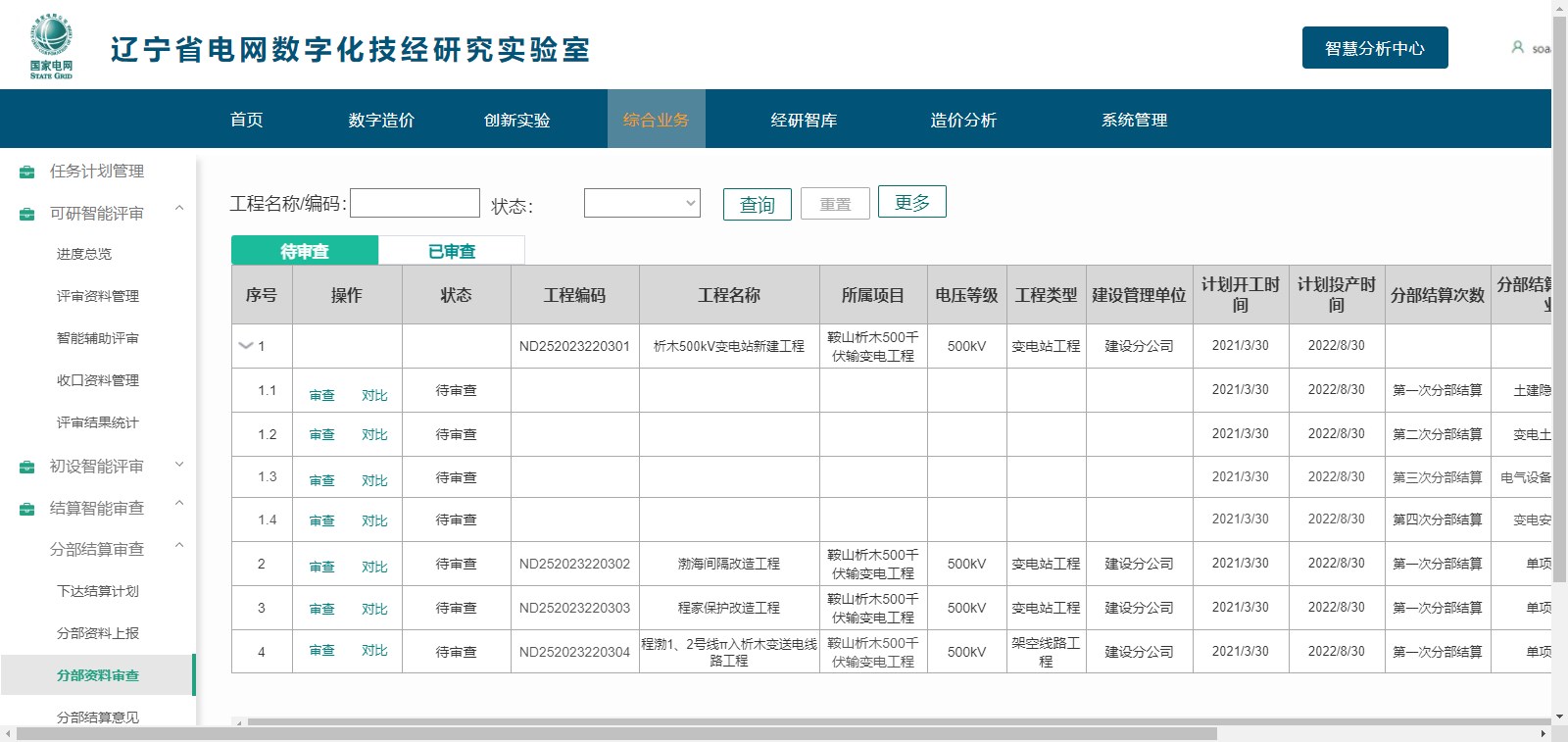The width and height of the screenshot is (1568, 742).
Task: Click 对比 link for 渤海间隔改造工程
Action: coord(374,567)
